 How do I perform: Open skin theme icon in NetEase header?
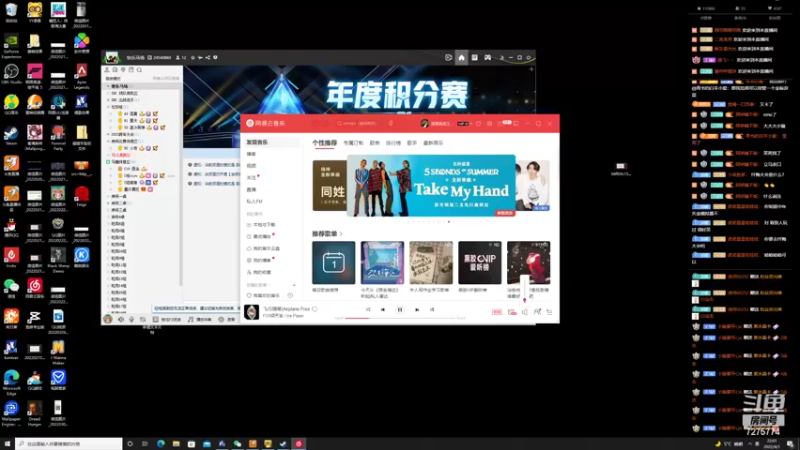tap(478, 123)
